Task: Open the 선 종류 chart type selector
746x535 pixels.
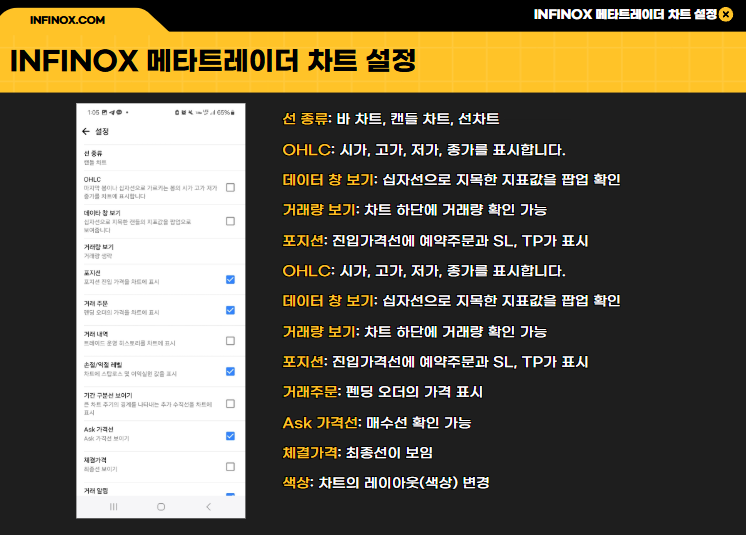Action: tap(161, 157)
